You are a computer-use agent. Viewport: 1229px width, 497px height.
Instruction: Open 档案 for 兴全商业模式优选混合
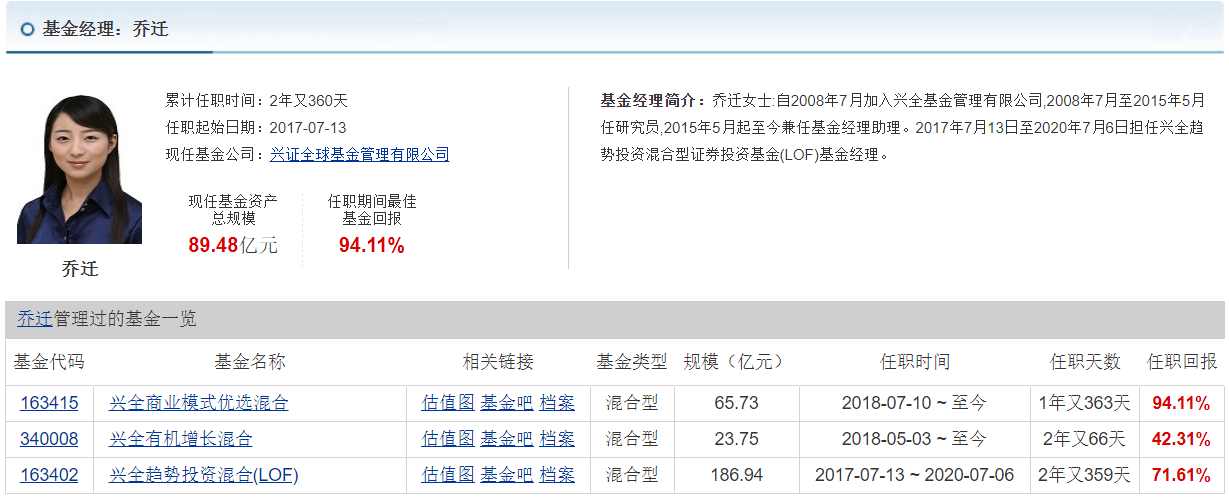[x=557, y=403]
